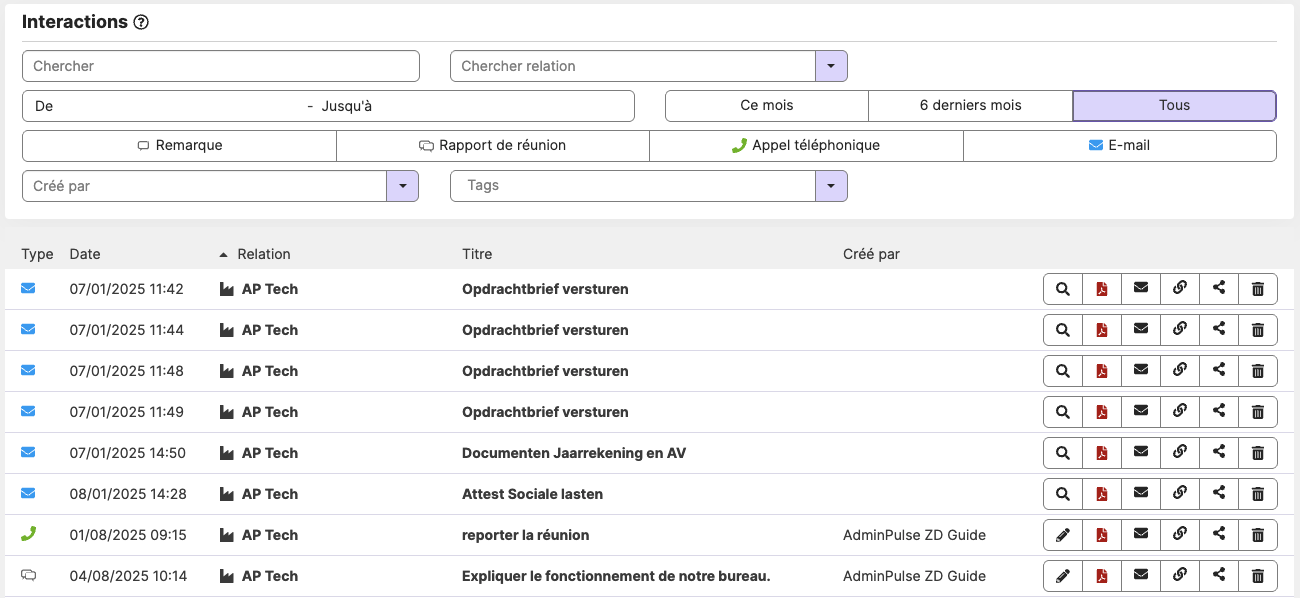Viewport: 1300px width, 598px height.
Task: Delete the Documenten Jaarrekening en AV interaction
Action: (1258, 453)
